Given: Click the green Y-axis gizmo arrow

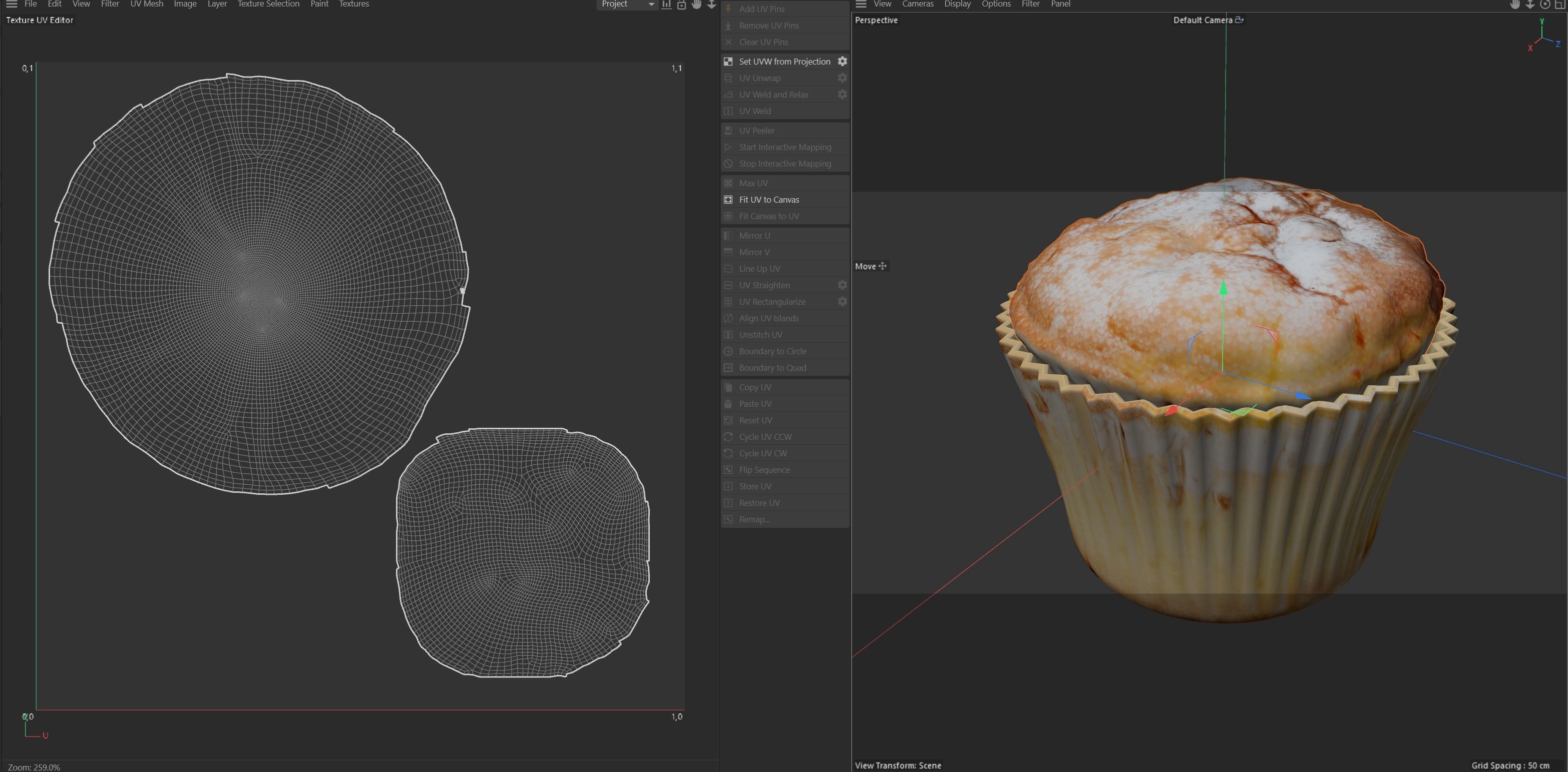Looking at the screenshot, I should point(1223,288).
